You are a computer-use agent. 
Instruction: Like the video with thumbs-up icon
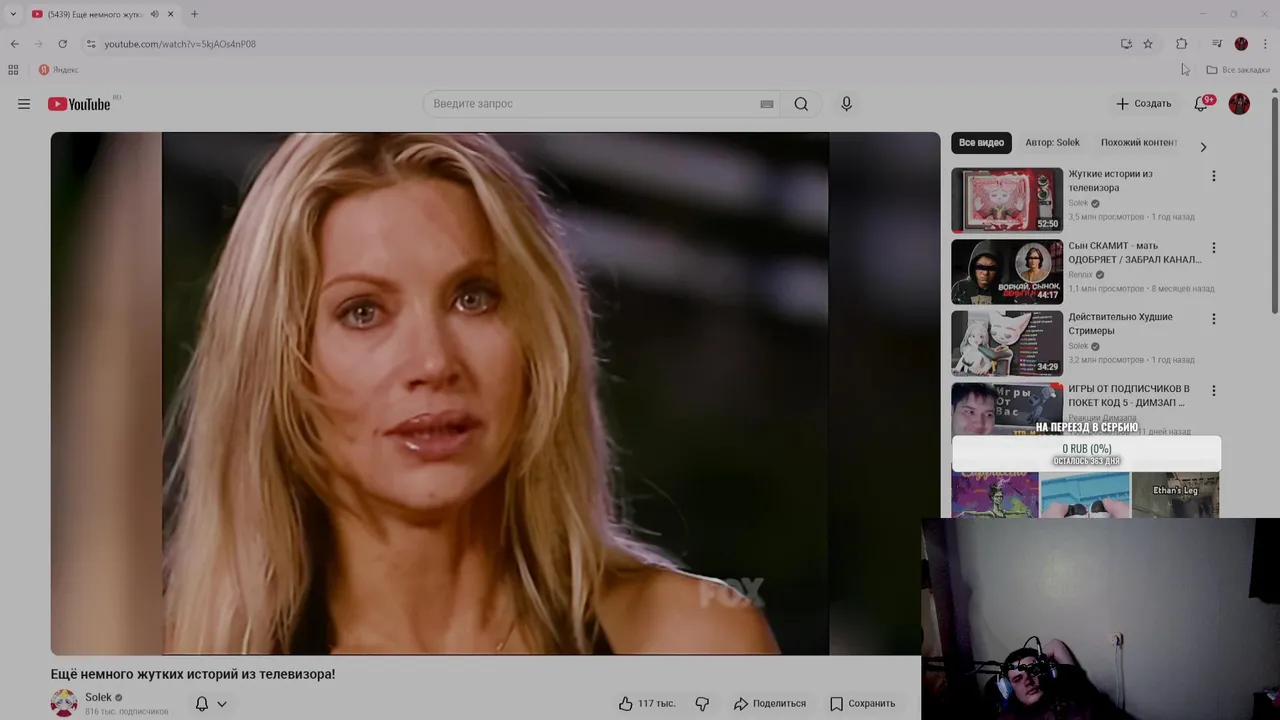626,704
